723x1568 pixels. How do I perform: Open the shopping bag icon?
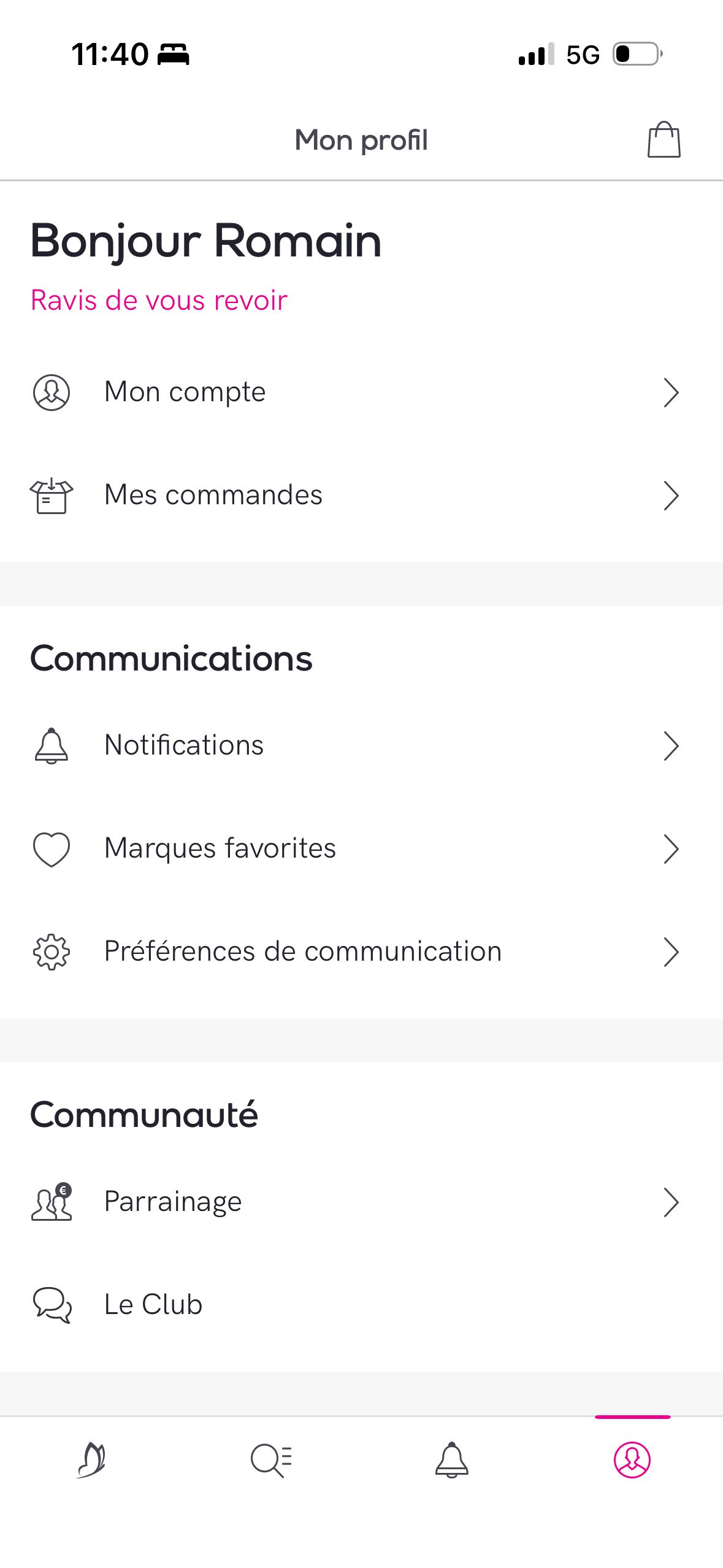(x=664, y=140)
